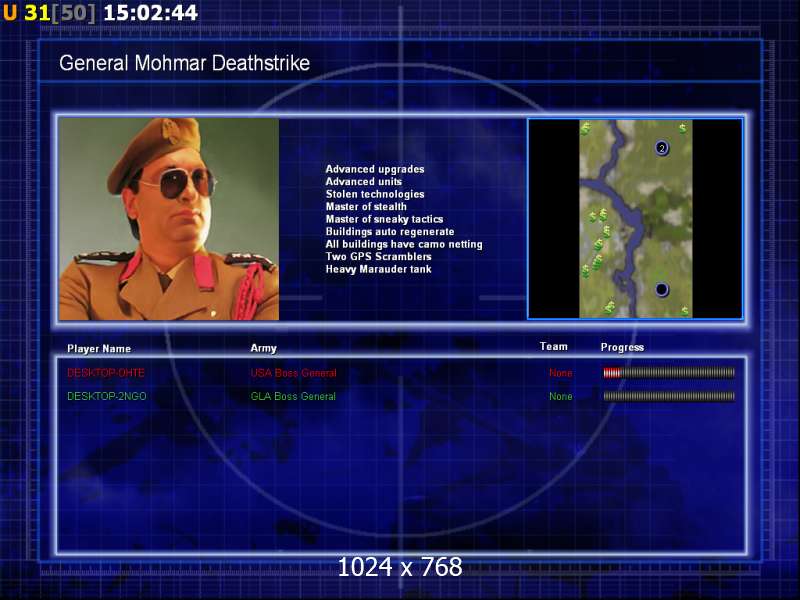The image size is (800, 600).
Task: Click the 'Player Name' column header
Action: (x=99, y=349)
